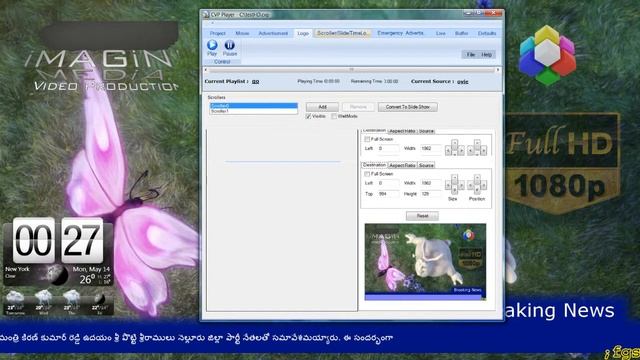Click the Left field beside Top field
This screenshot has width=640, height=360.
point(388,183)
